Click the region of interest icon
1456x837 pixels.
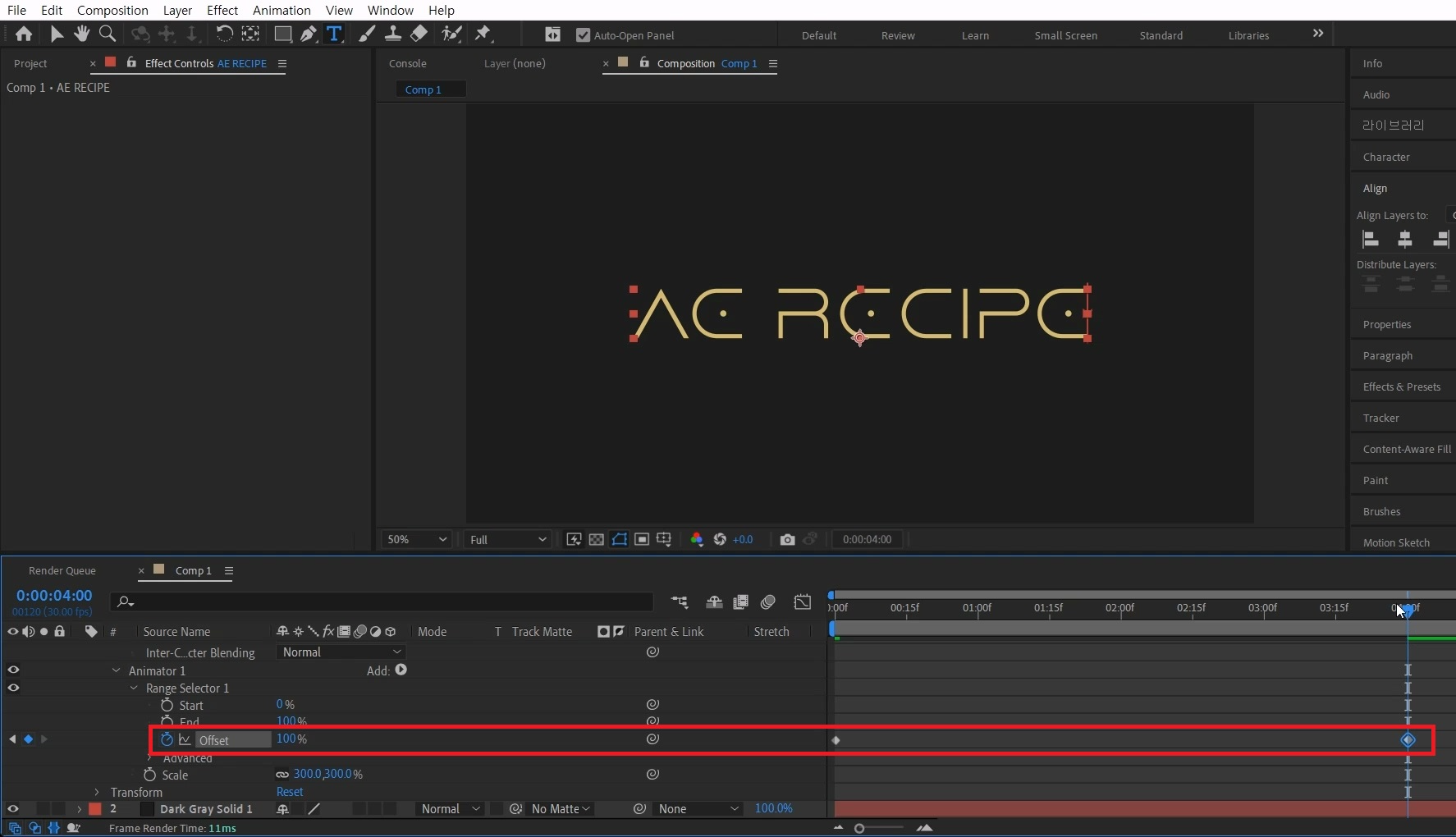tap(642, 539)
